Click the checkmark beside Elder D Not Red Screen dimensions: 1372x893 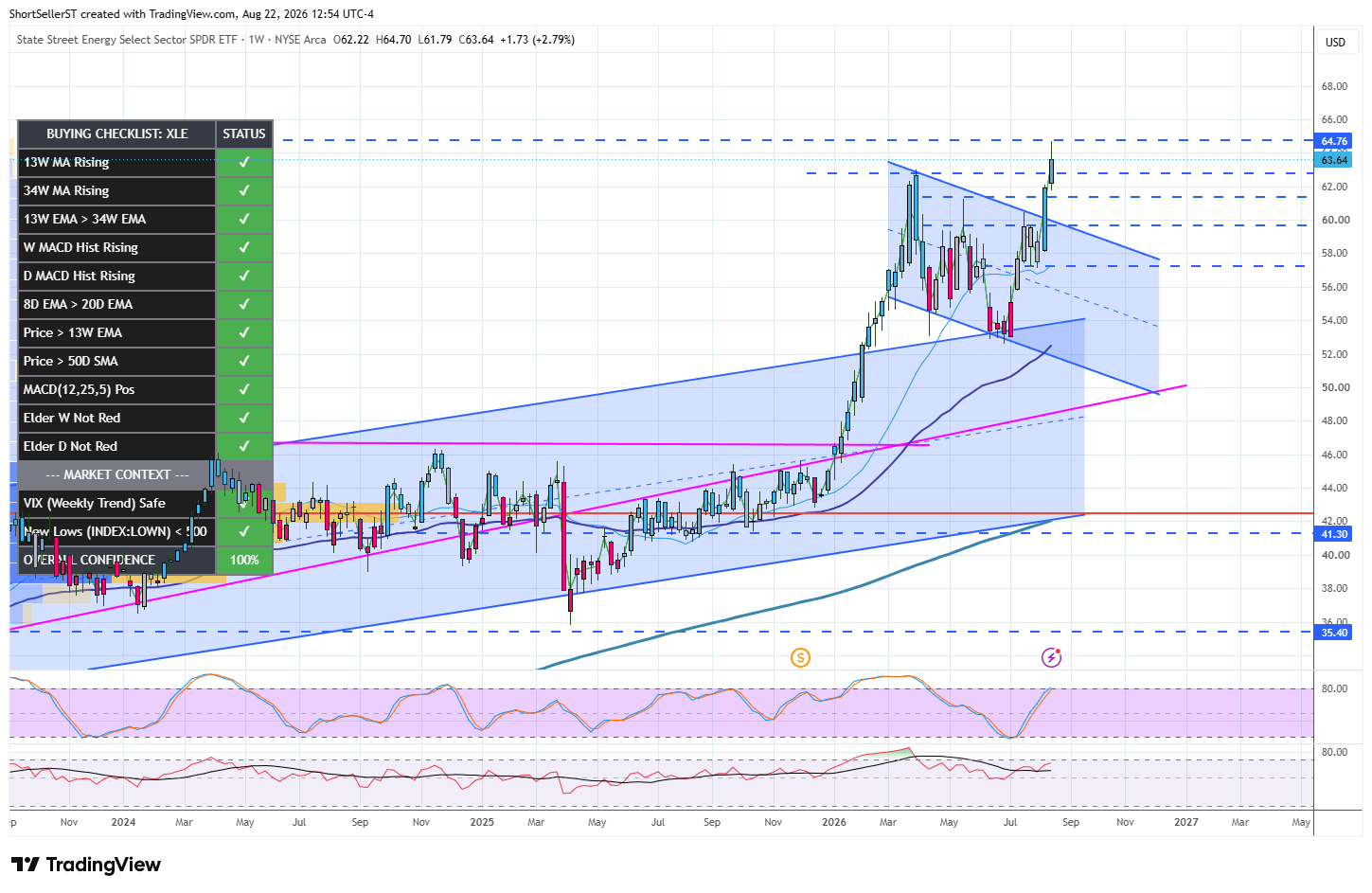[244, 446]
